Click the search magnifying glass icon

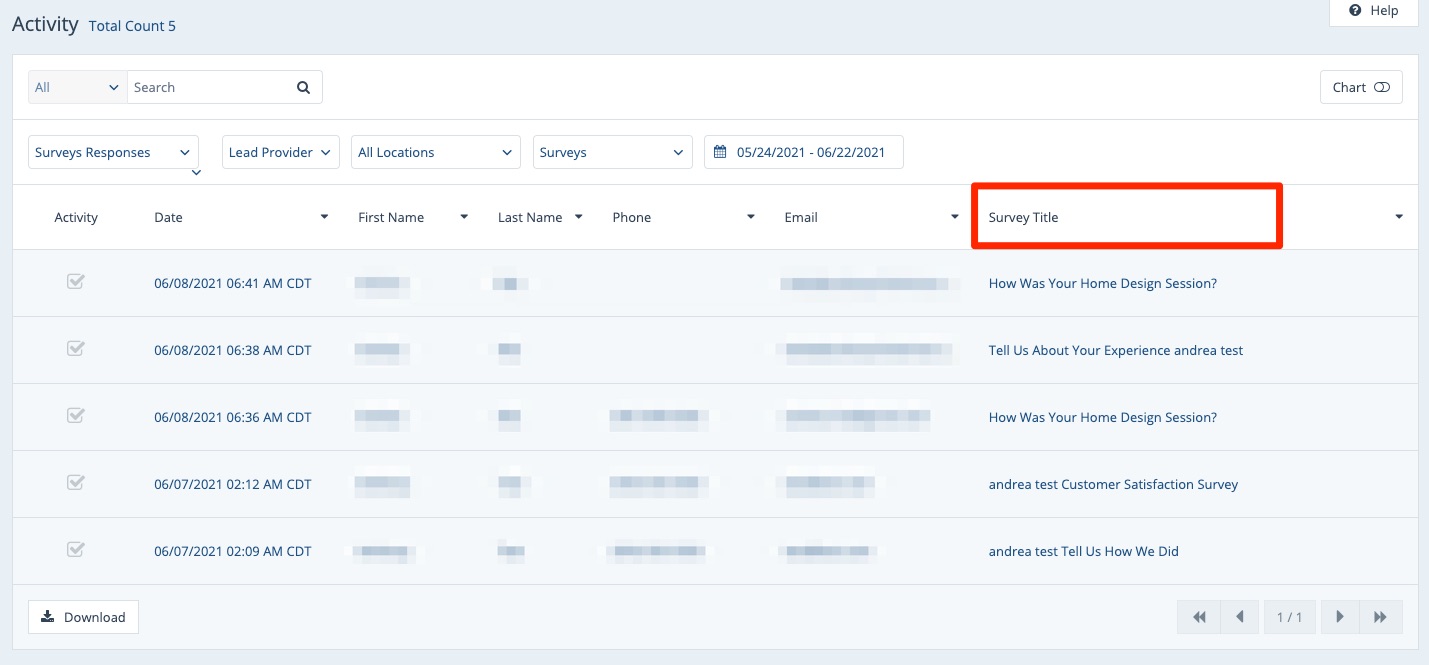(x=303, y=87)
